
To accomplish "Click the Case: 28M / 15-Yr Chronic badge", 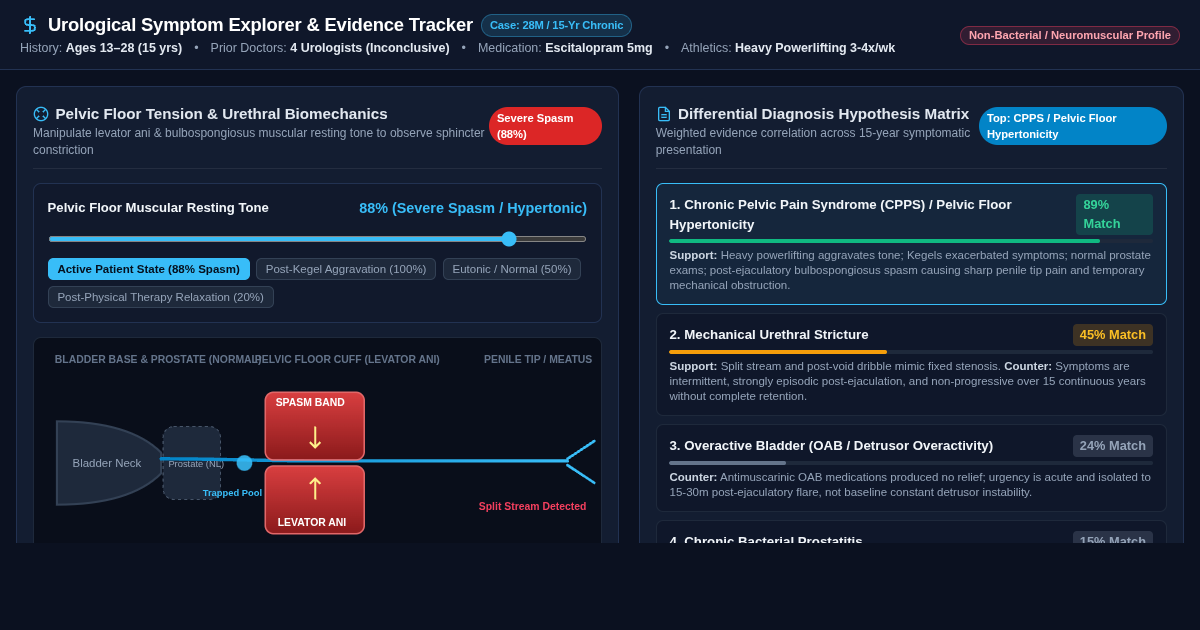I will pyautogui.click(x=556, y=25).
